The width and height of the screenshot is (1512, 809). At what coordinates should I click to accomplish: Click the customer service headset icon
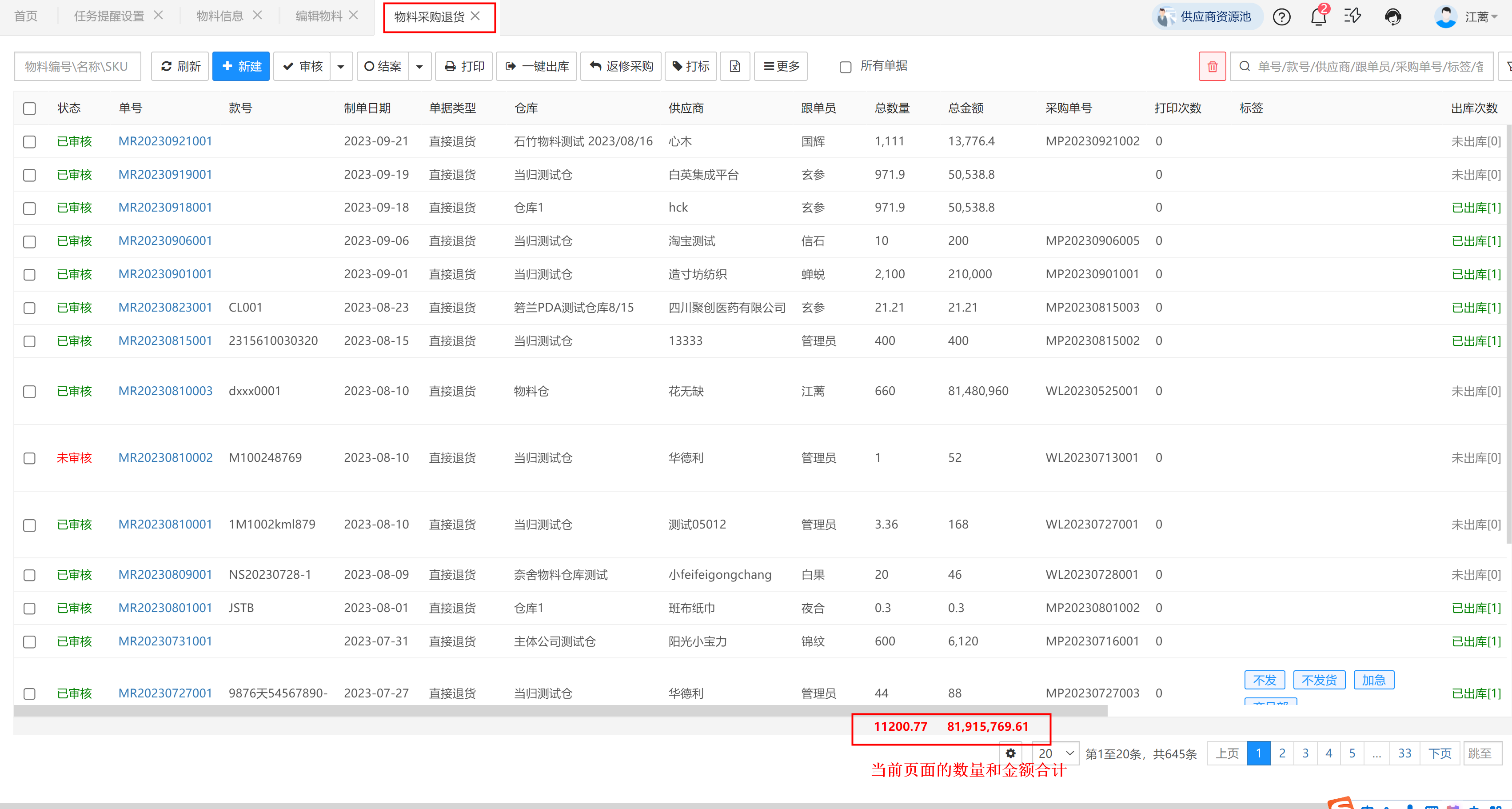point(1393,16)
